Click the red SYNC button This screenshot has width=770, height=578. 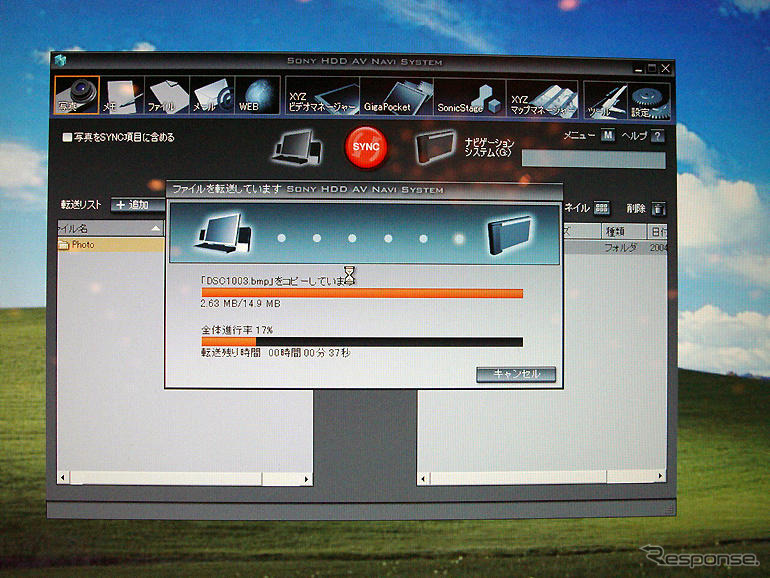click(366, 147)
